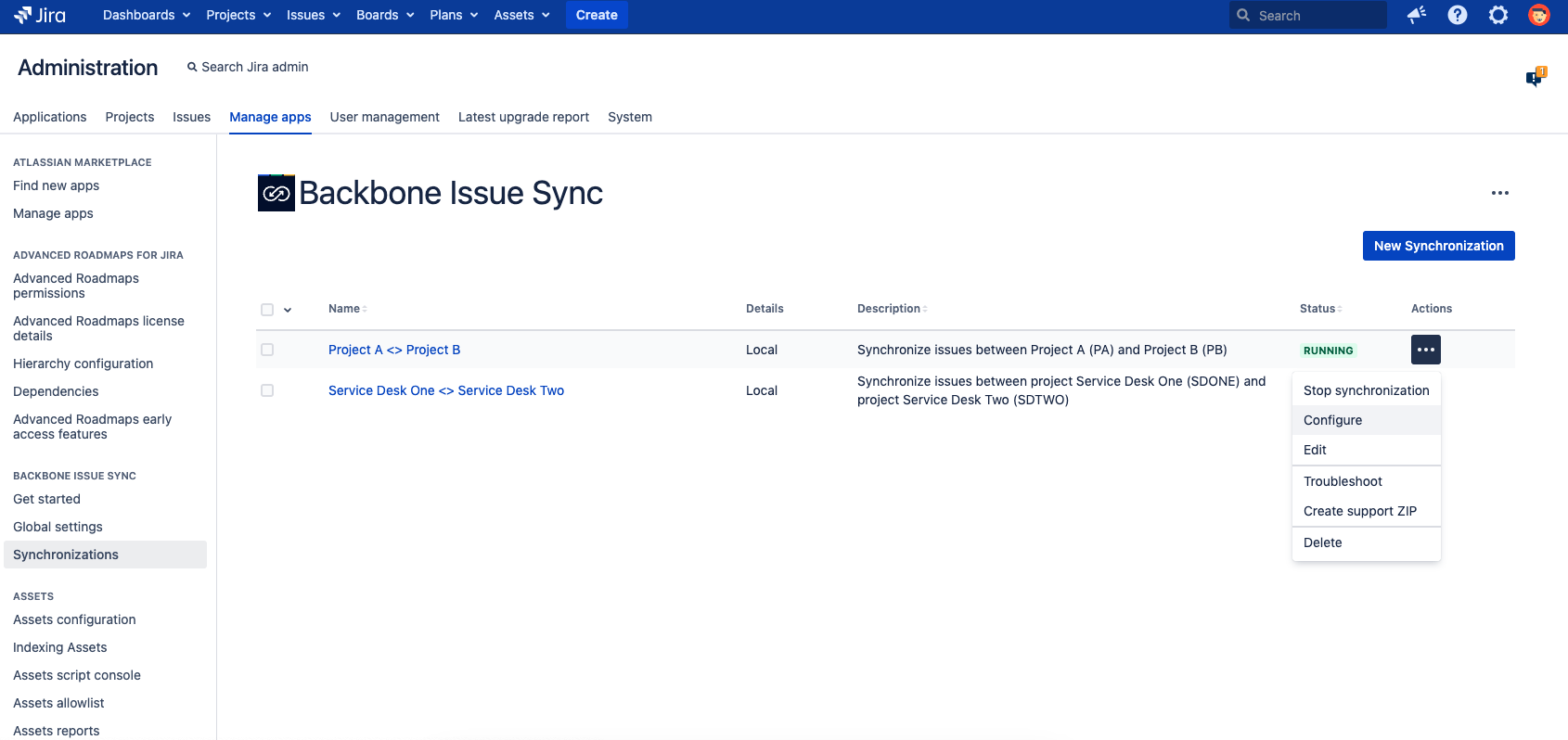Check the Project A <> Project B row
This screenshot has width=1568, height=740.
tap(267, 350)
